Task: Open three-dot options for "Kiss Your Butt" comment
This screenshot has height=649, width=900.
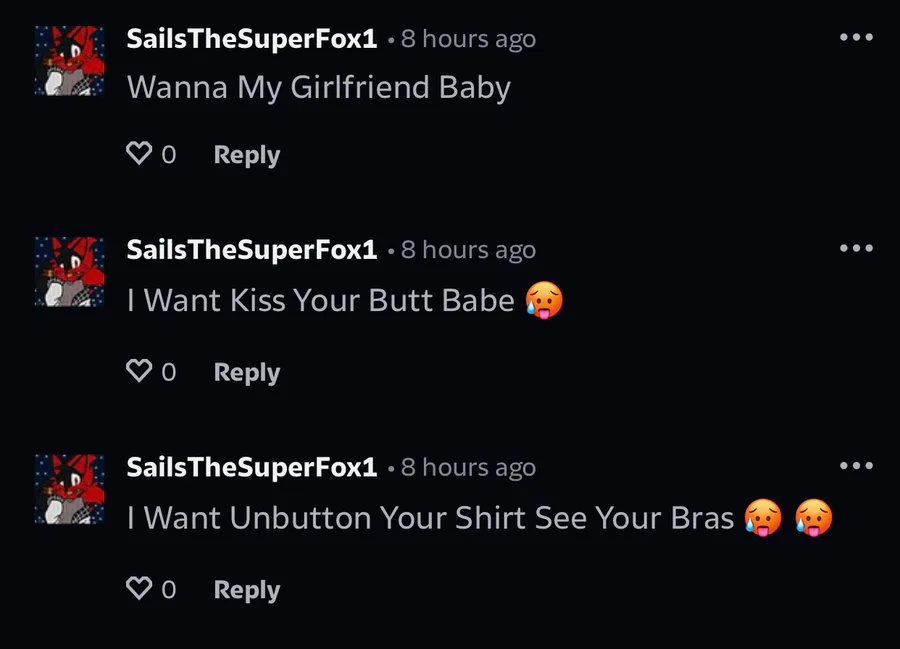Action: [856, 248]
